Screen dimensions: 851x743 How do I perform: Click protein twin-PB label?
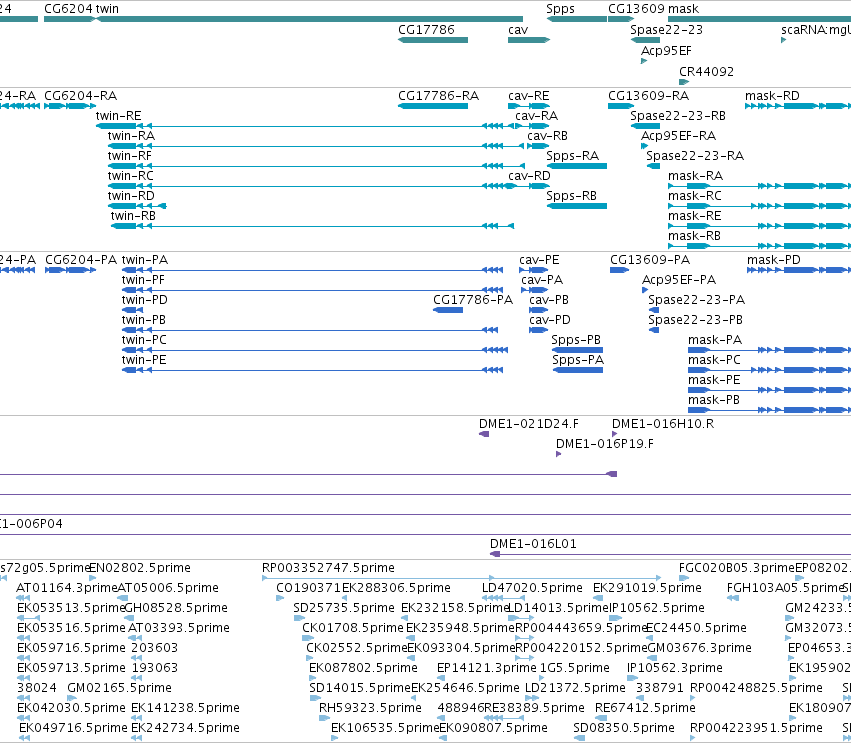(144, 320)
